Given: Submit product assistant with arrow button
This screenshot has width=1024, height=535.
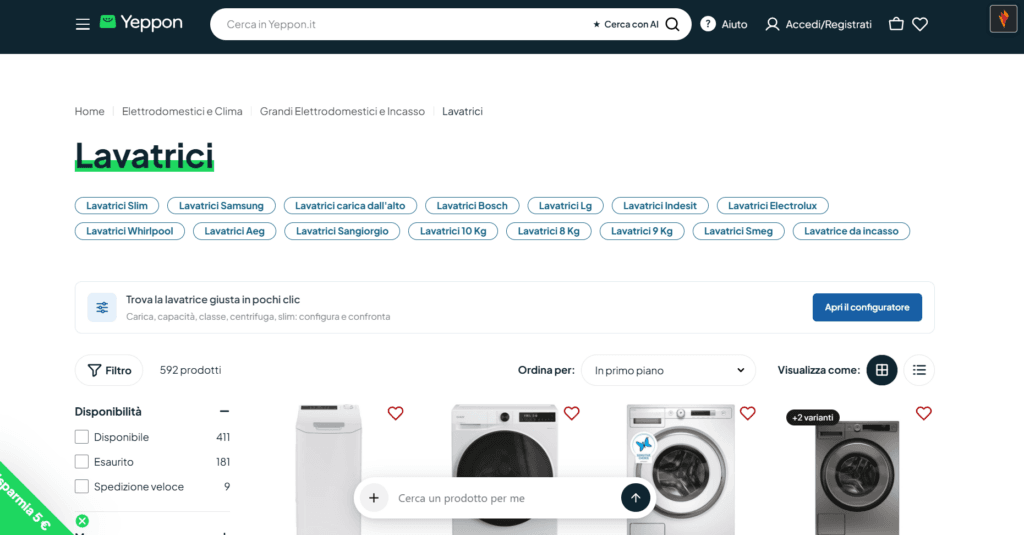Looking at the screenshot, I should pos(635,498).
